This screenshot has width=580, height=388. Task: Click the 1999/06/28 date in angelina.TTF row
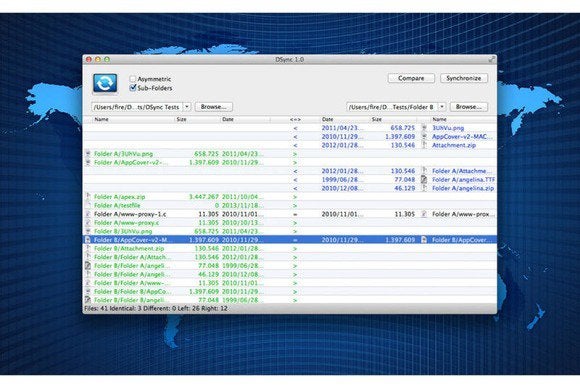click(x=342, y=179)
